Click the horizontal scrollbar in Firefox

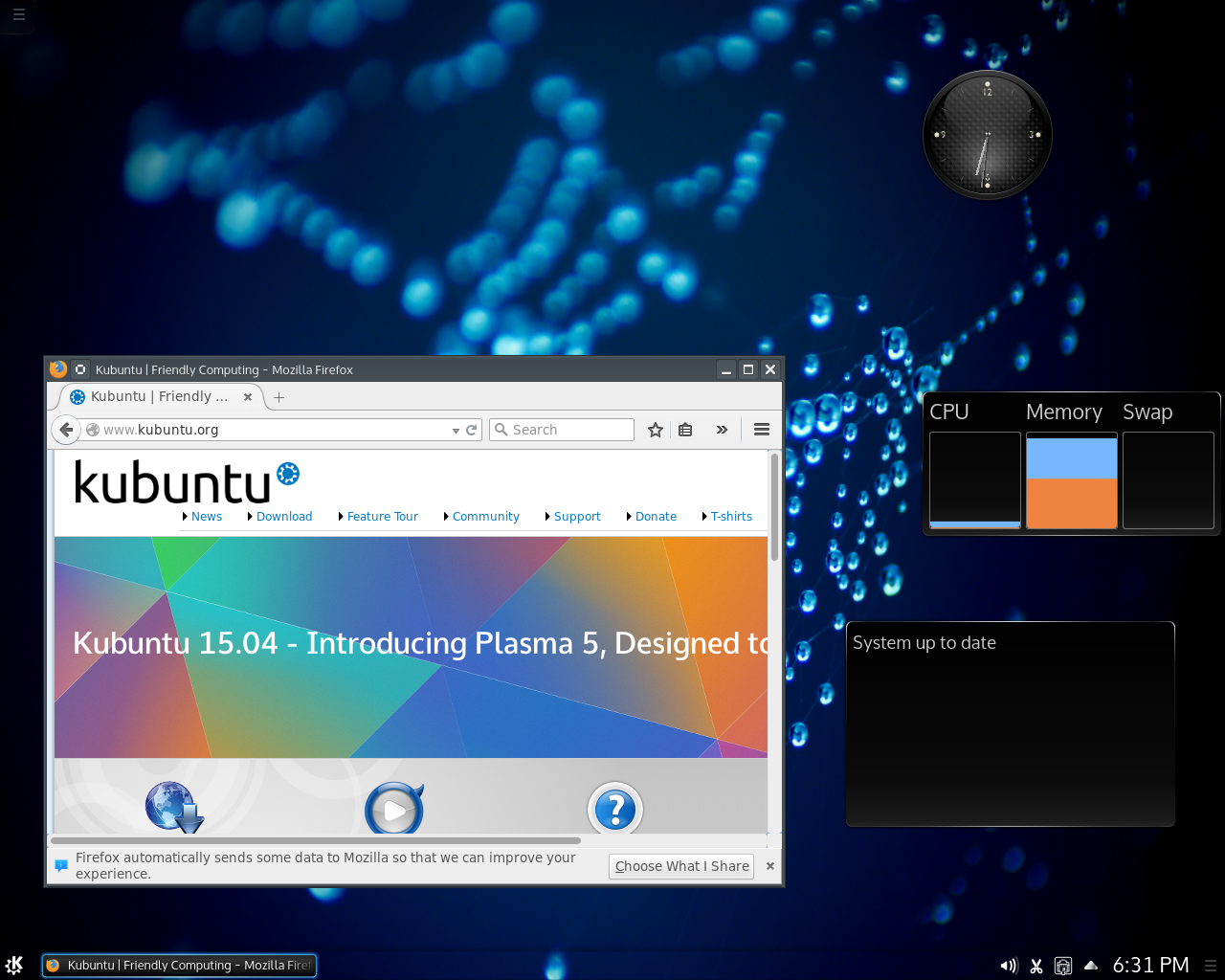pyautogui.click(x=316, y=841)
